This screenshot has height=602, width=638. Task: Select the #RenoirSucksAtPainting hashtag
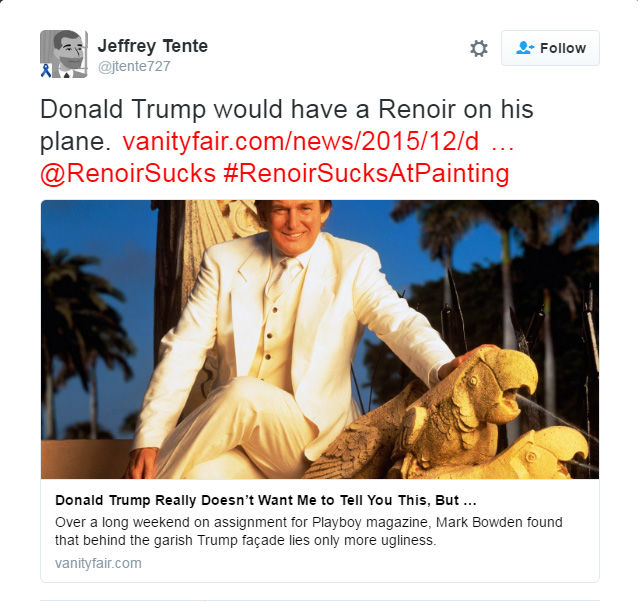click(366, 174)
